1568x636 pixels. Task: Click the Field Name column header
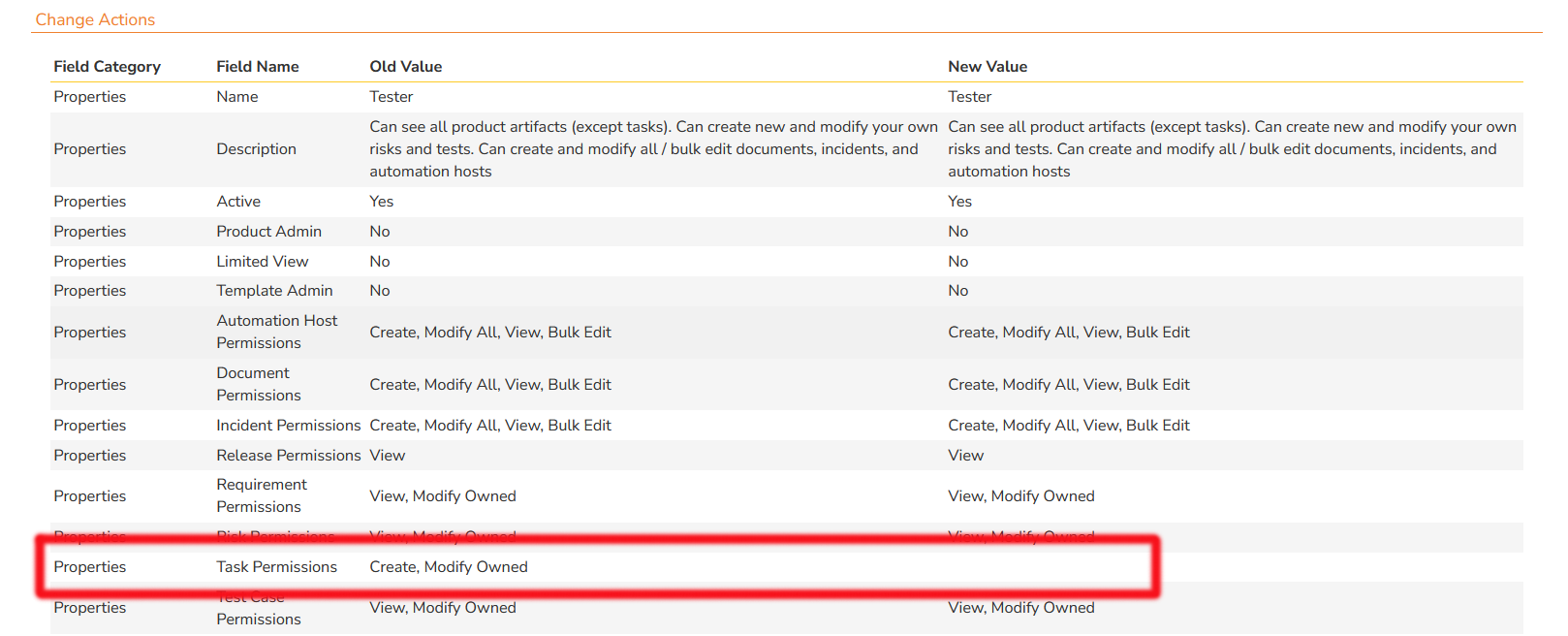(x=257, y=66)
